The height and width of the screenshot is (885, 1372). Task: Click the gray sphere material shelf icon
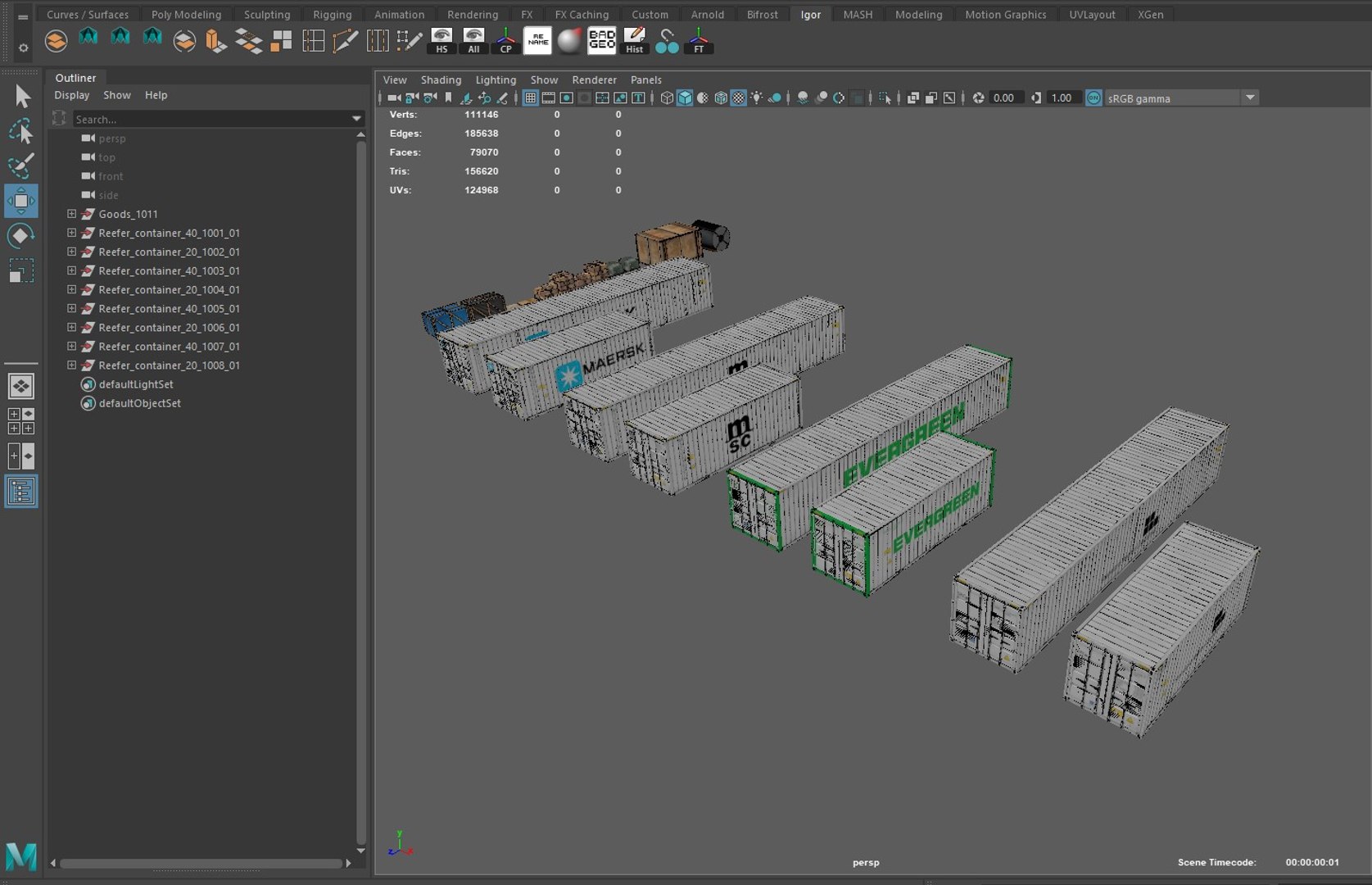569,40
